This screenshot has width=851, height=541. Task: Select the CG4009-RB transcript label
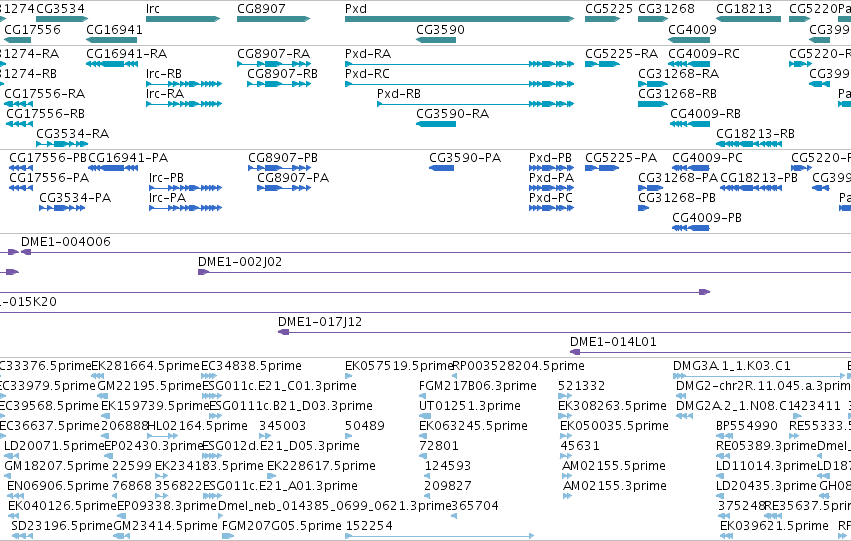[x=706, y=114]
